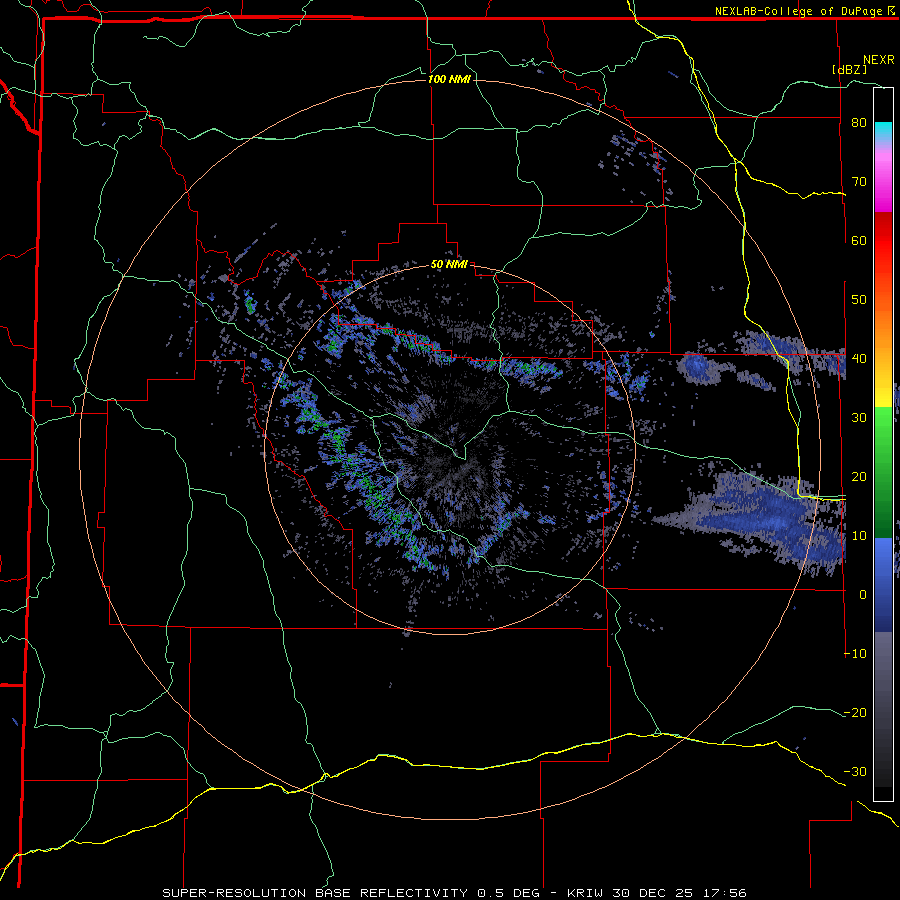The height and width of the screenshot is (900, 900).
Task: Click the 50 dBZ scale value
Action: [859, 300]
